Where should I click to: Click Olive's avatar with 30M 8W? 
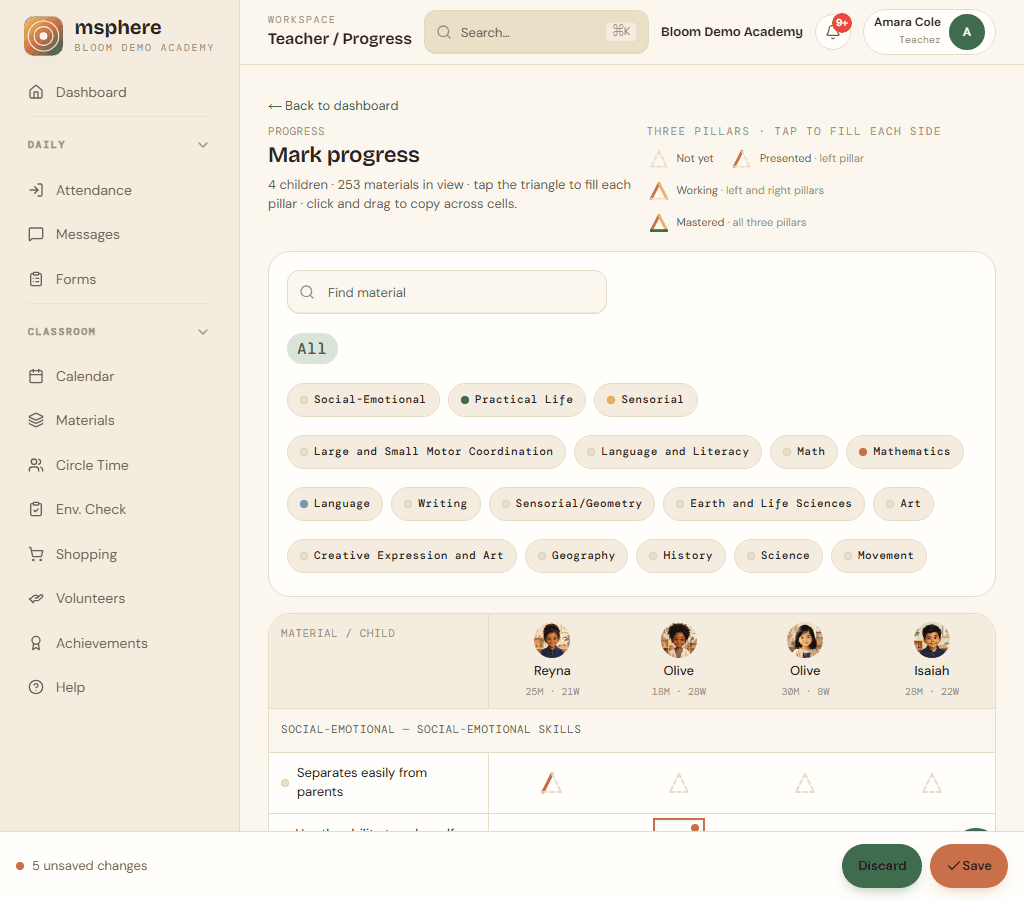coord(805,640)
